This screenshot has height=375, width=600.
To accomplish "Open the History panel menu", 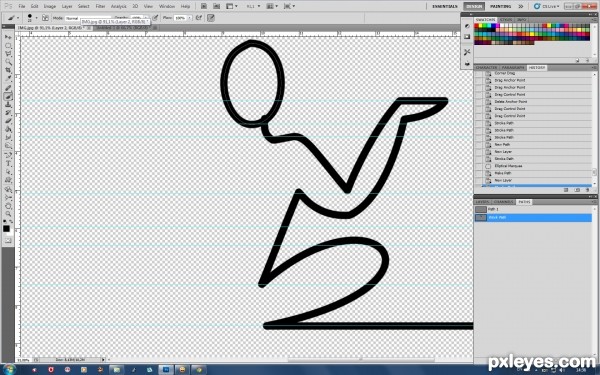I will click(594, 68).
